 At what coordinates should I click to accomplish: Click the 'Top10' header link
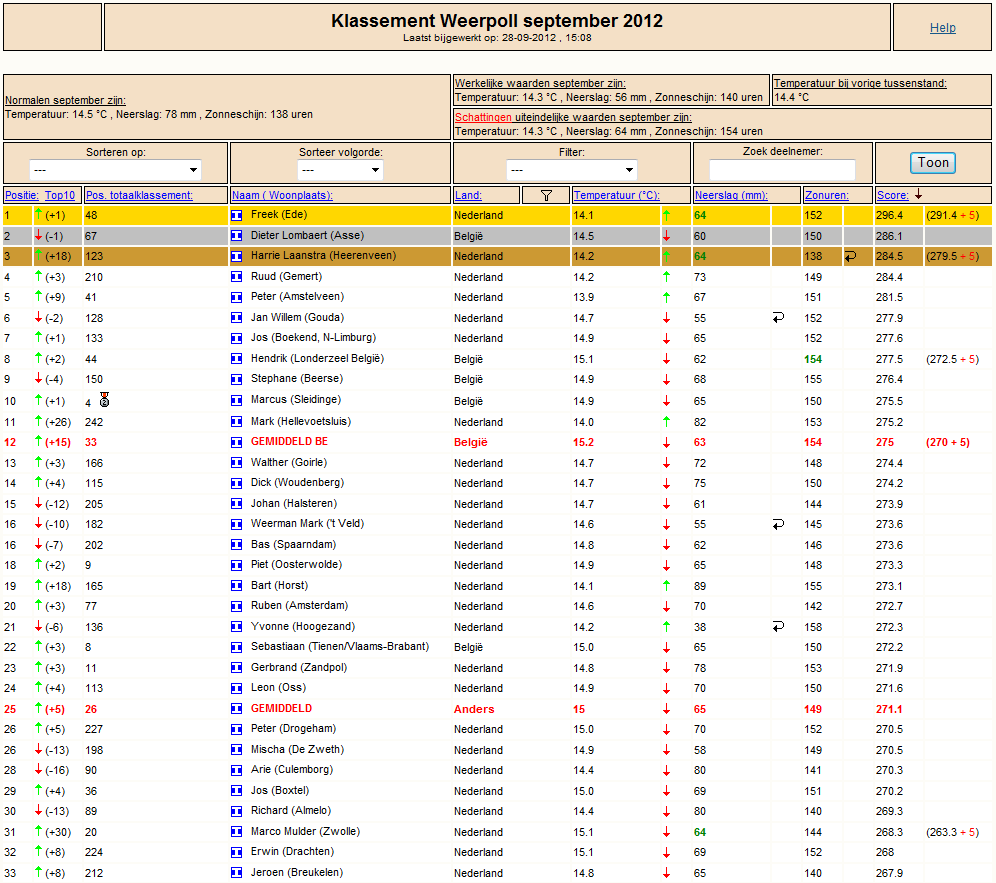click(60, 196)
